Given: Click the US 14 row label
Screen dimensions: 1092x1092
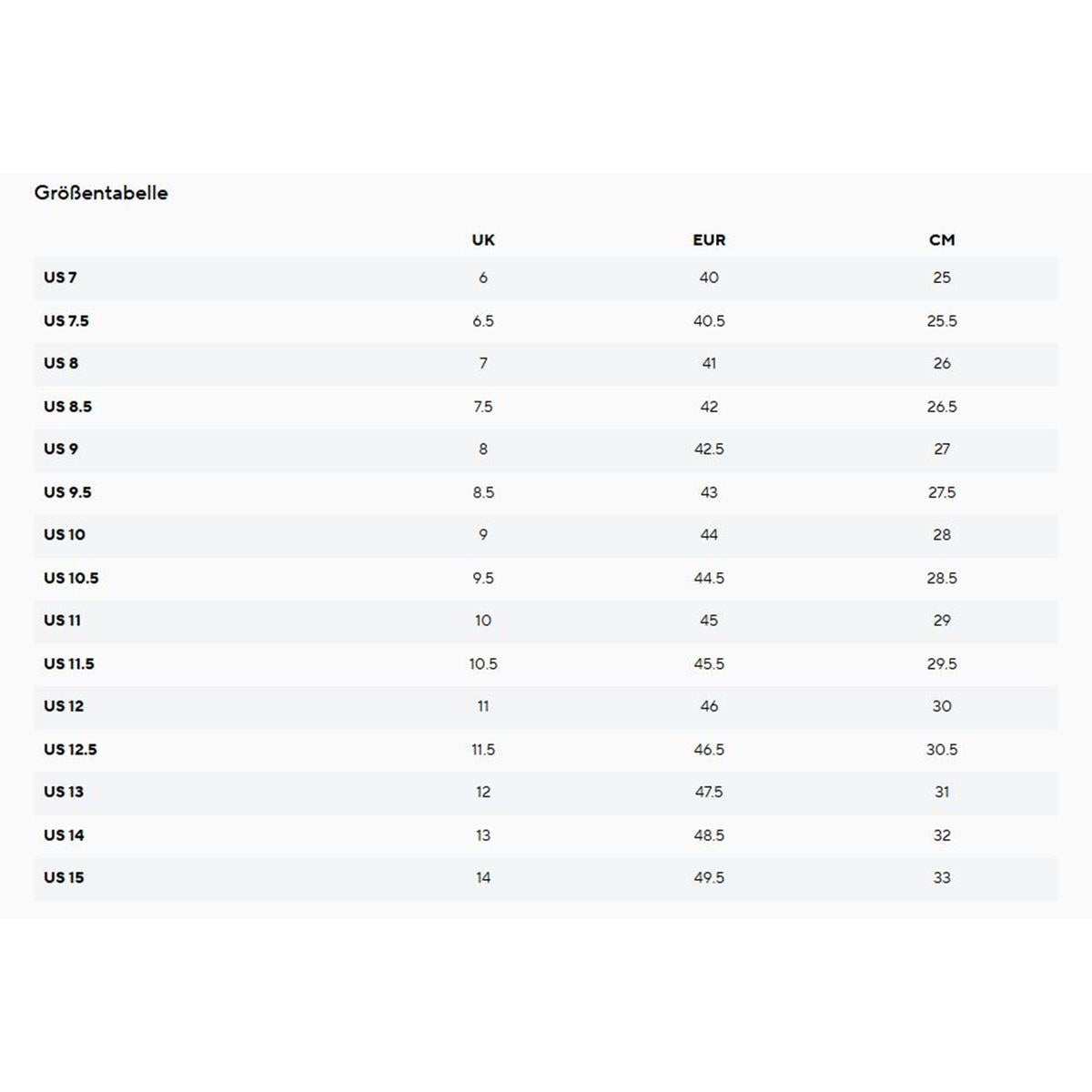Looking at the screenshot, I should [64, 834].
